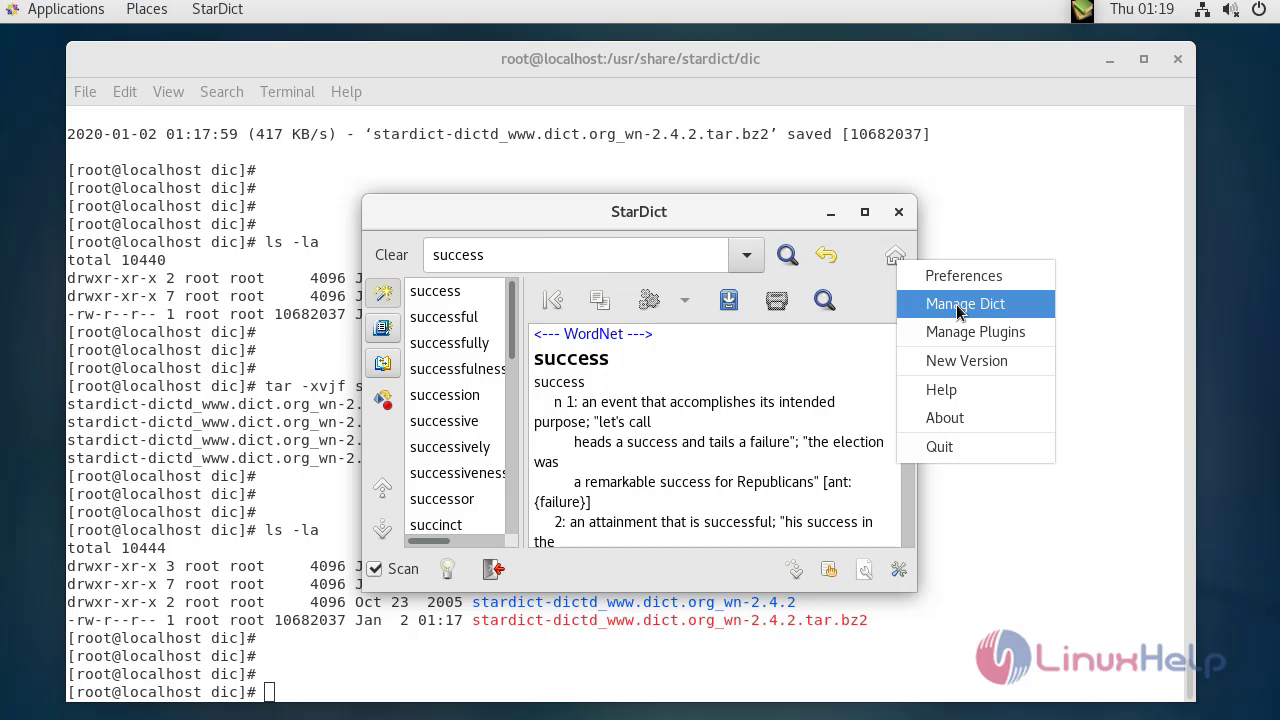Print the definition using printer icon
The image size is (1280, 720).
[777, 300]
